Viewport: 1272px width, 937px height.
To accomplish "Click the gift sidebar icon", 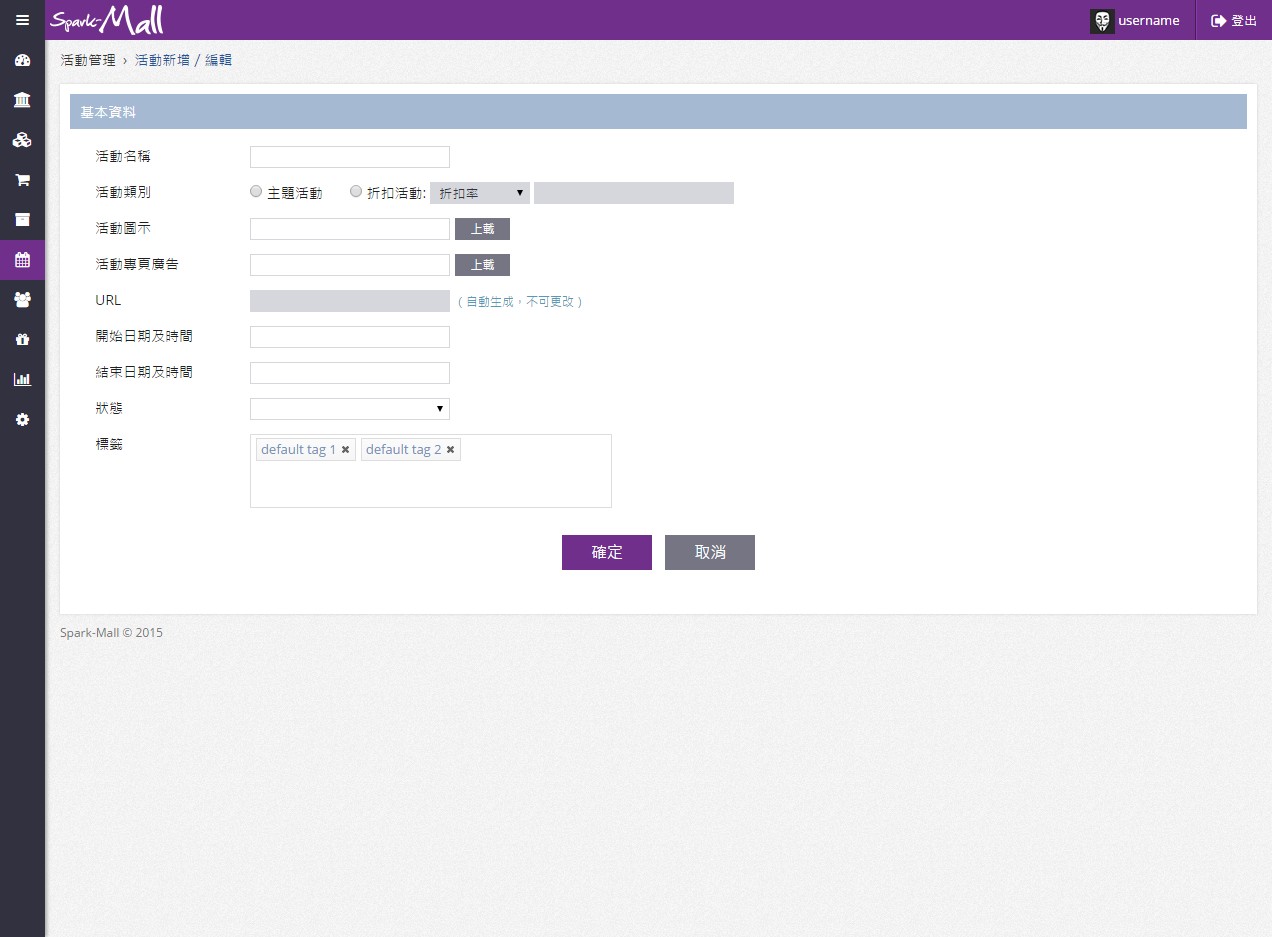I will click(22, 339).
